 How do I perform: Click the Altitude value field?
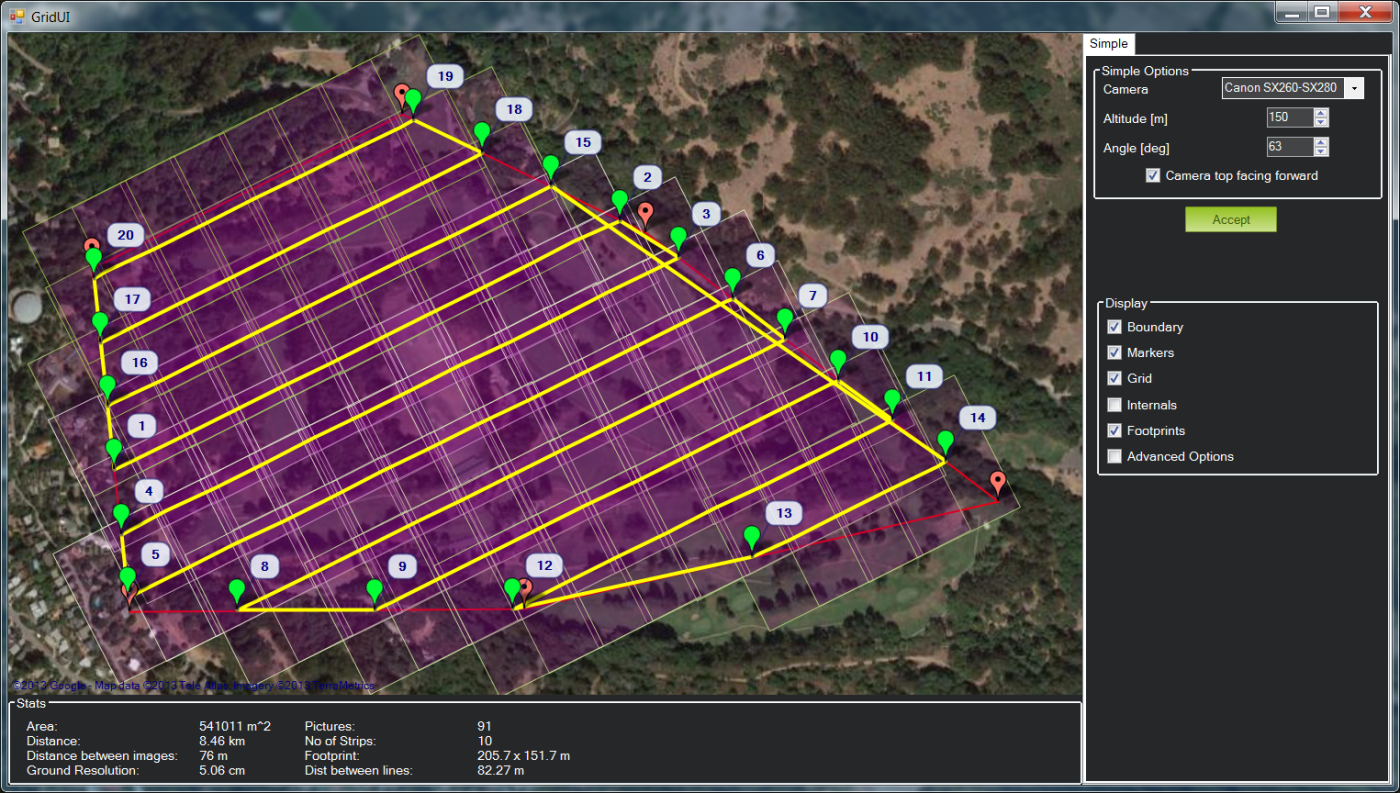(x=1289, y=118)
